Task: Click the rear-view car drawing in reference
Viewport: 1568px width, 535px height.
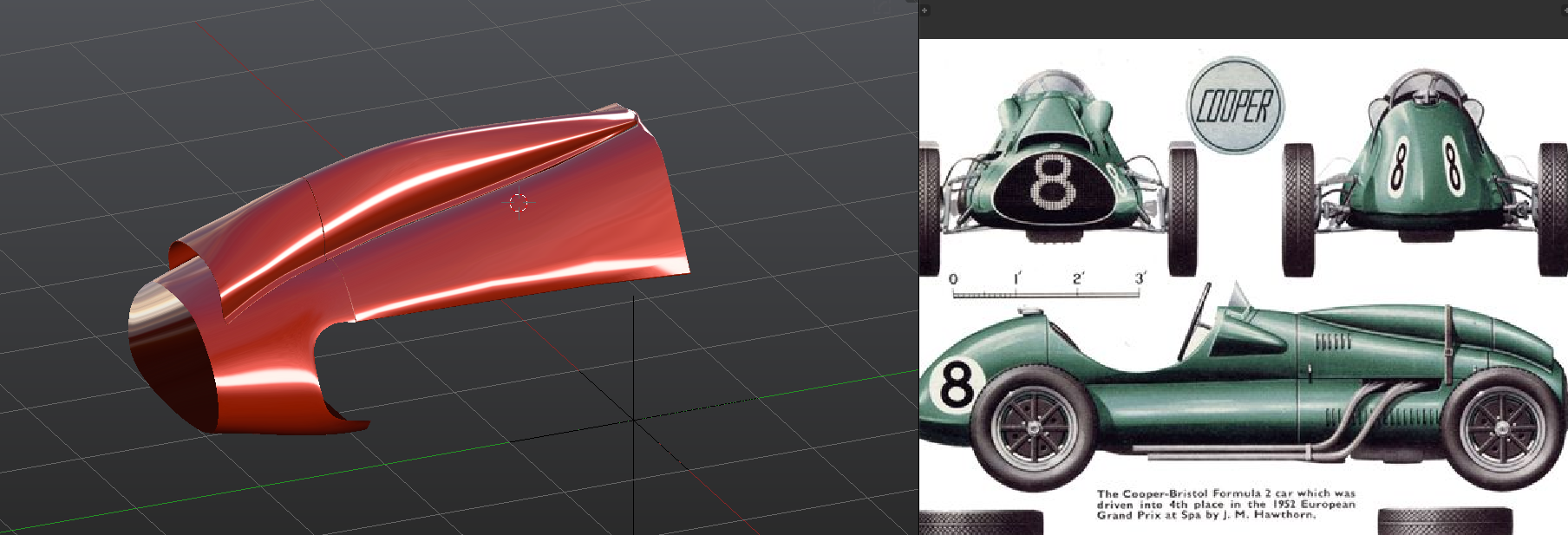Action: (1425, 172)
